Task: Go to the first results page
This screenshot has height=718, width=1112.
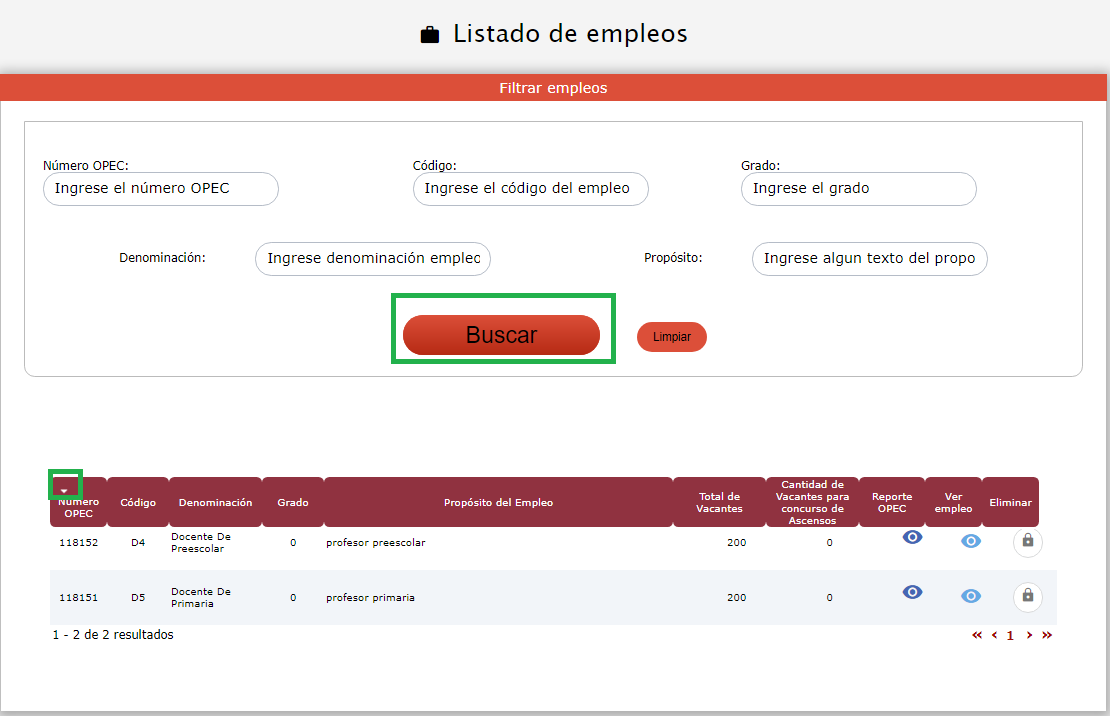Action: pos(977,635)
